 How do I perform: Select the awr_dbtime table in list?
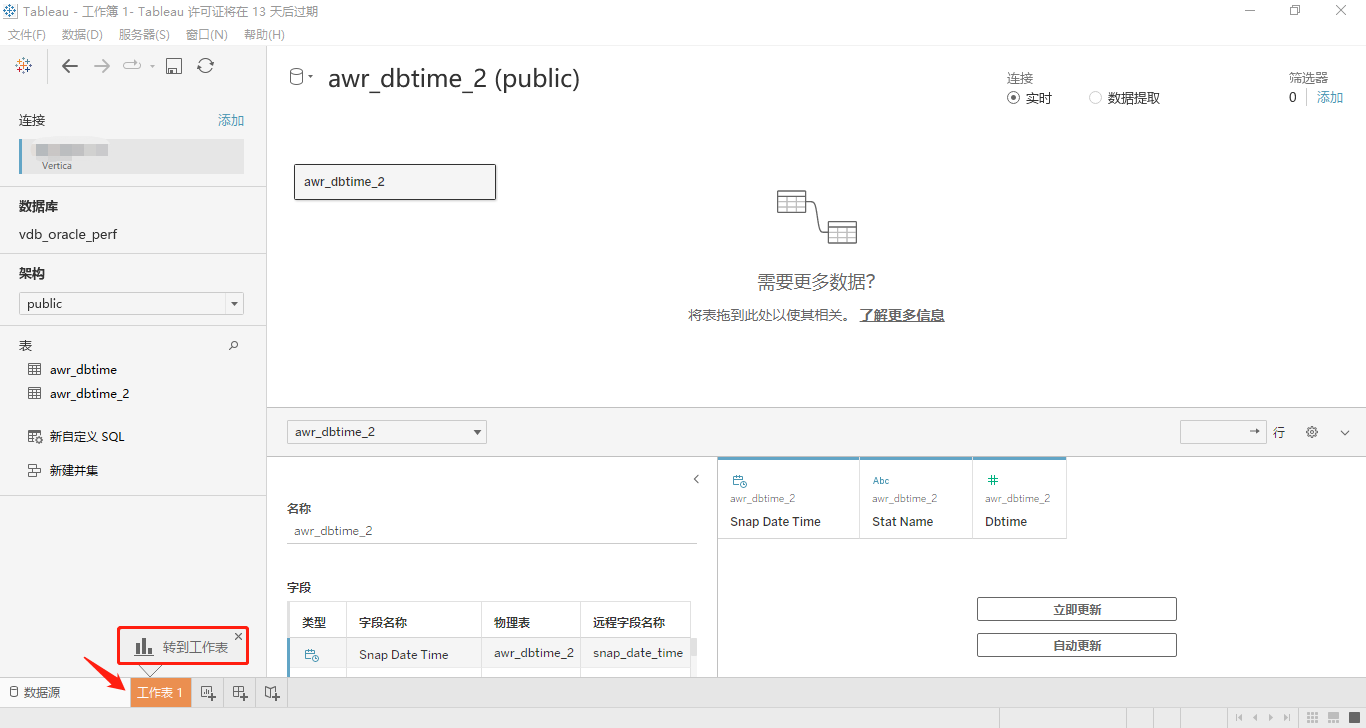(83, 369)
